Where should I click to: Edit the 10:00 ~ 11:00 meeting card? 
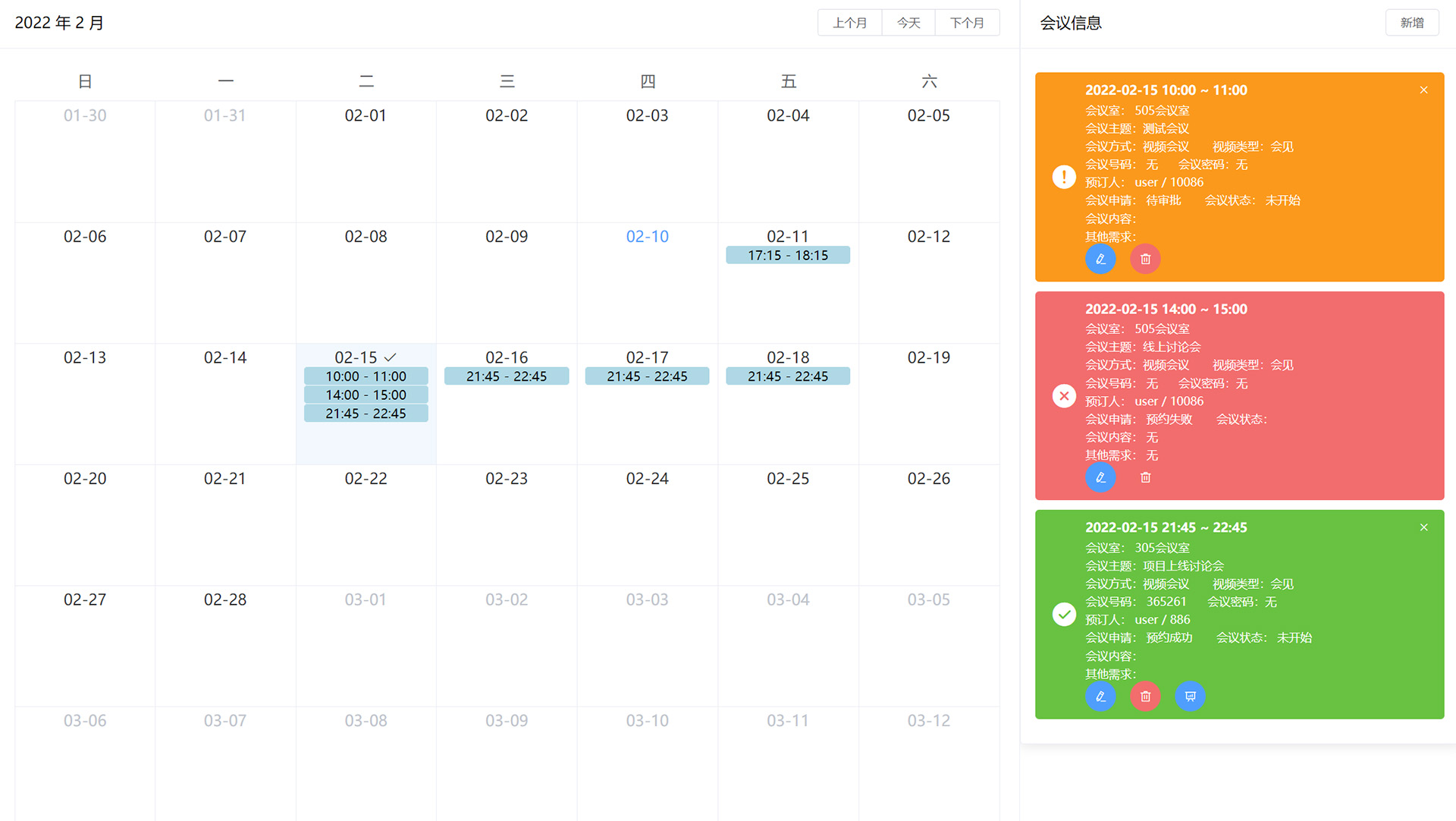pos(1100,259)
